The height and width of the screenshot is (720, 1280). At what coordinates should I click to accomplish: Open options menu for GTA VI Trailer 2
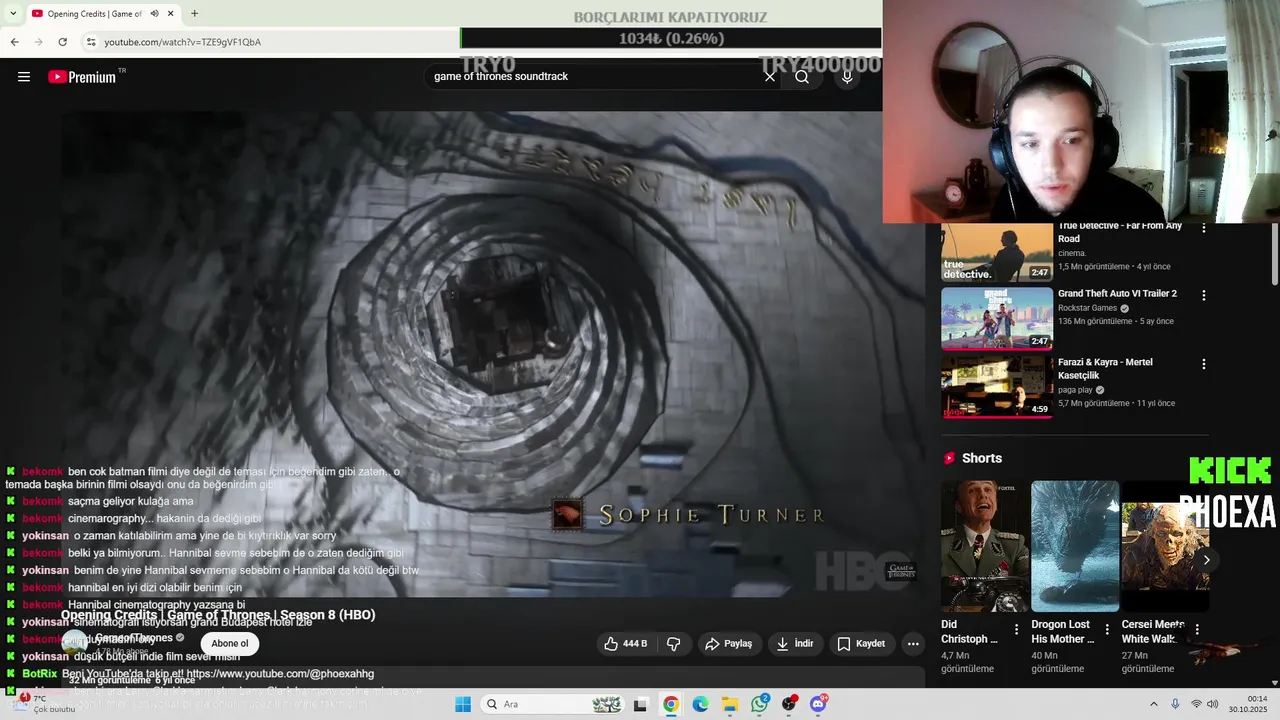coord(1204,296)
